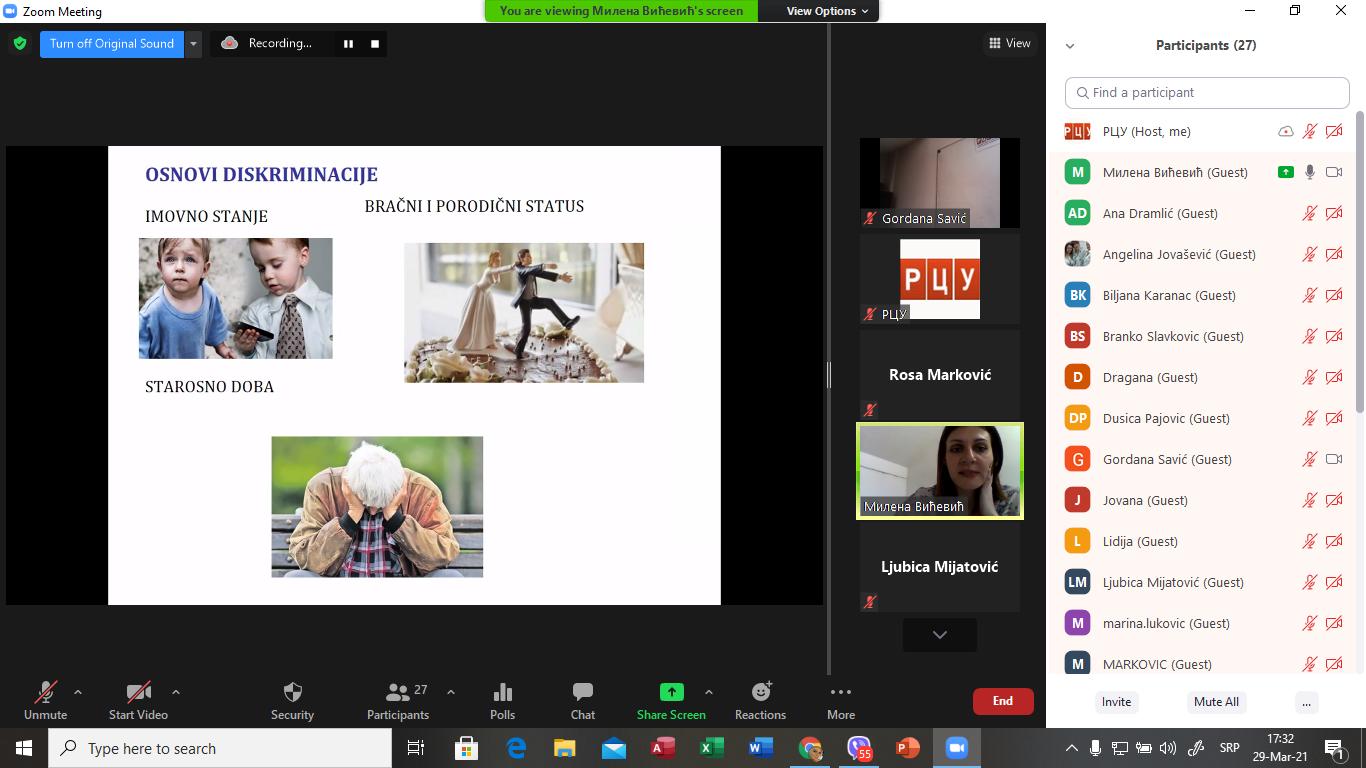
Task: Open the Security shield options
Action: [x=292, y=700]
